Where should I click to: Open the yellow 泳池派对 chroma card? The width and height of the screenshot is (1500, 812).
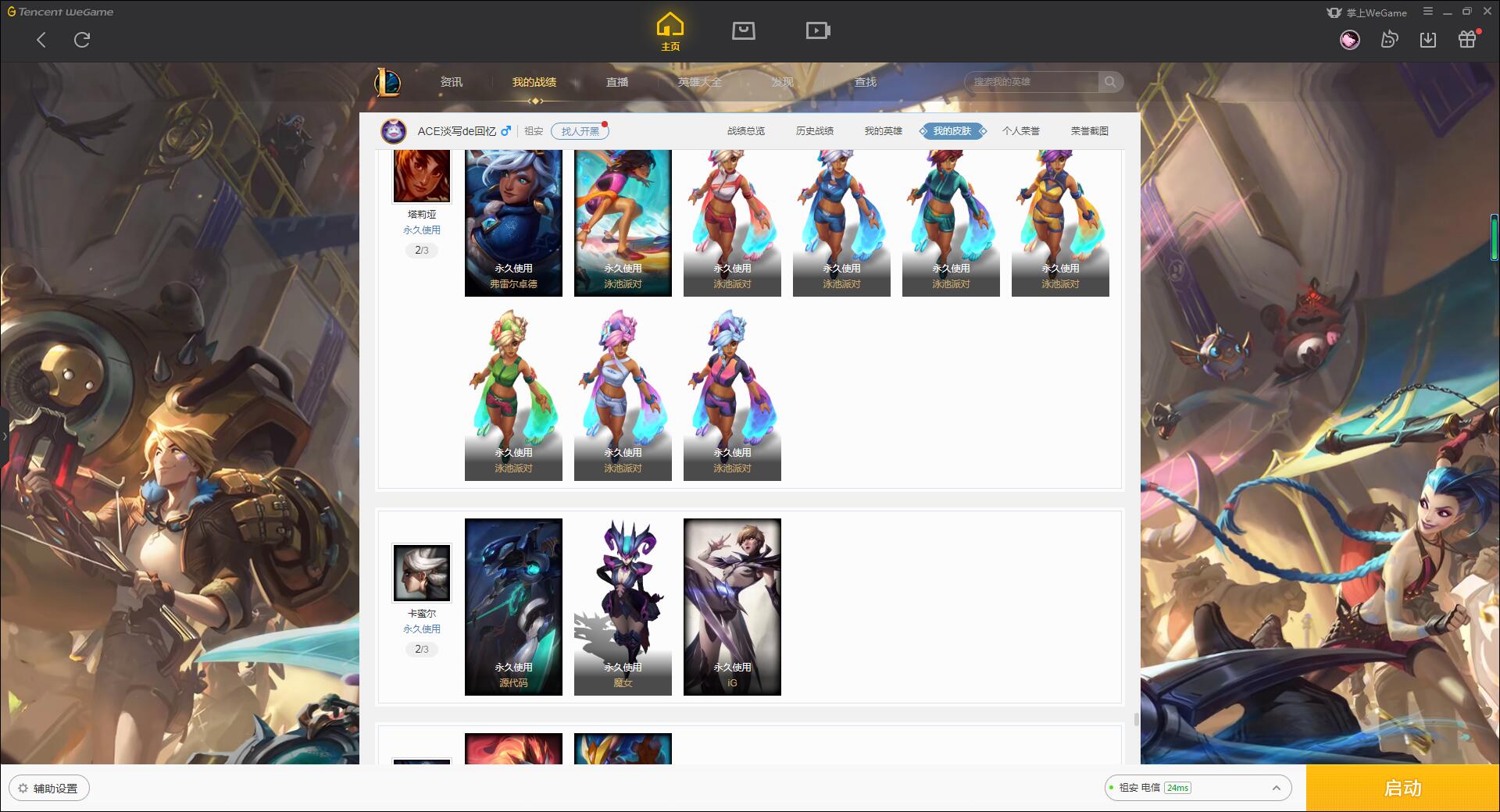[1060, 223]
